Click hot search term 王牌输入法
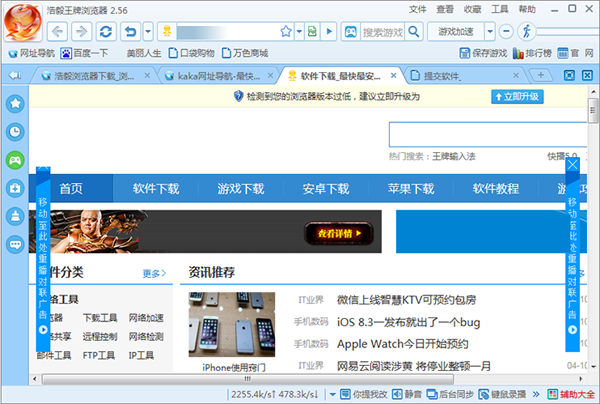The width and height of the screenshot is (600, 404). (x=454, y=156)
